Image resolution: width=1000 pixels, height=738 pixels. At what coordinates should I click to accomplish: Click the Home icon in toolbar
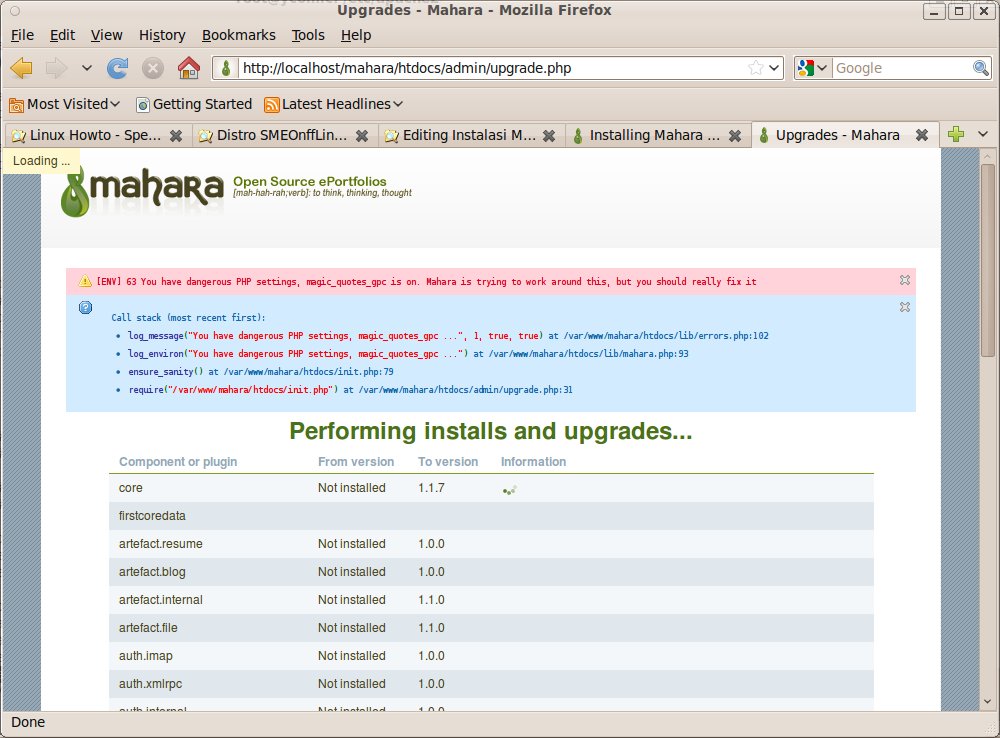(x=188, y=68)
